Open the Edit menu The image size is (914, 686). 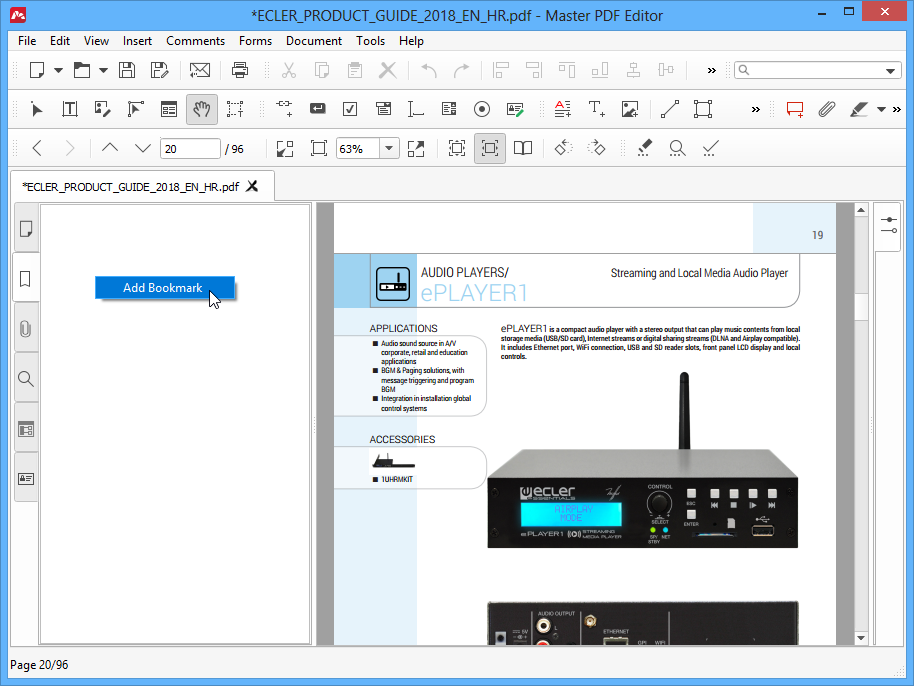coord(59,41)
